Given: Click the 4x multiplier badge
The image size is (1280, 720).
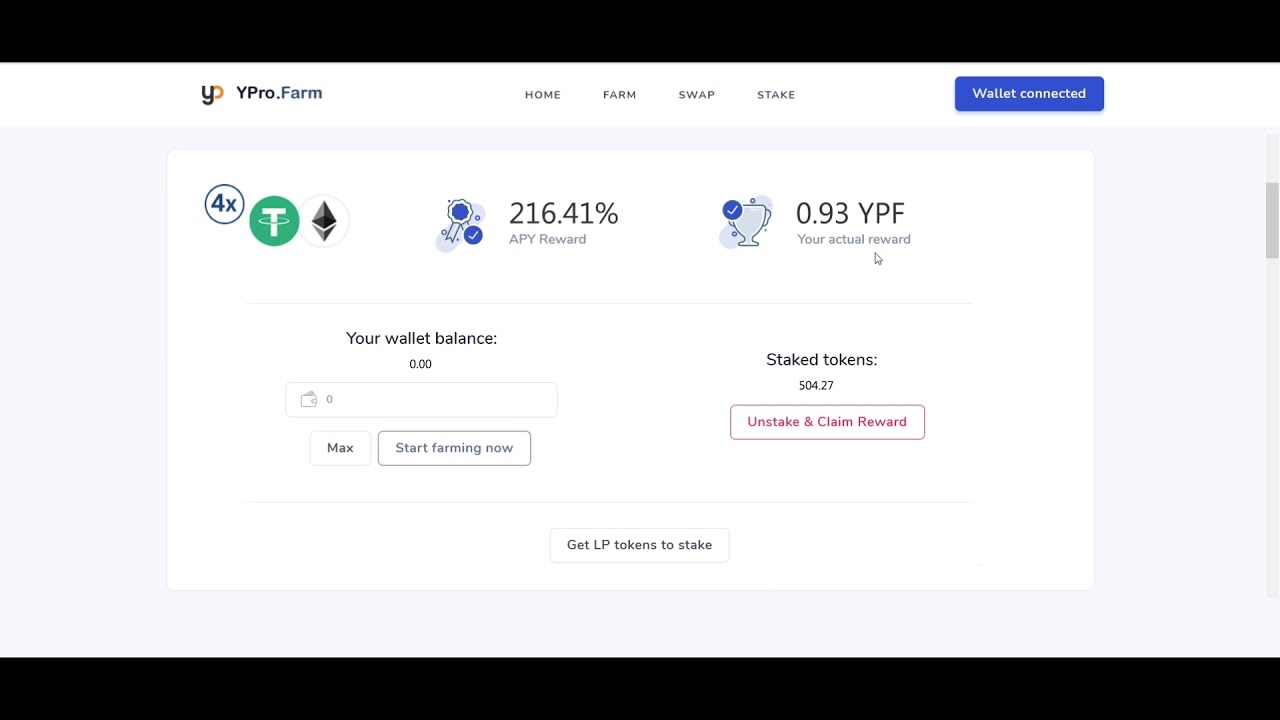Looking at the screenshot, I should pos(224,204).
